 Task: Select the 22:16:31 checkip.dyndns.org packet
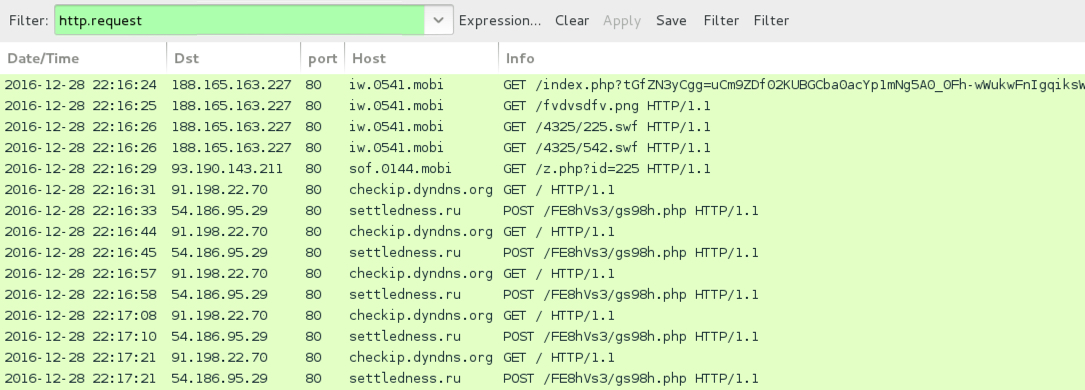pyautogui.click(x=542, y=189)
